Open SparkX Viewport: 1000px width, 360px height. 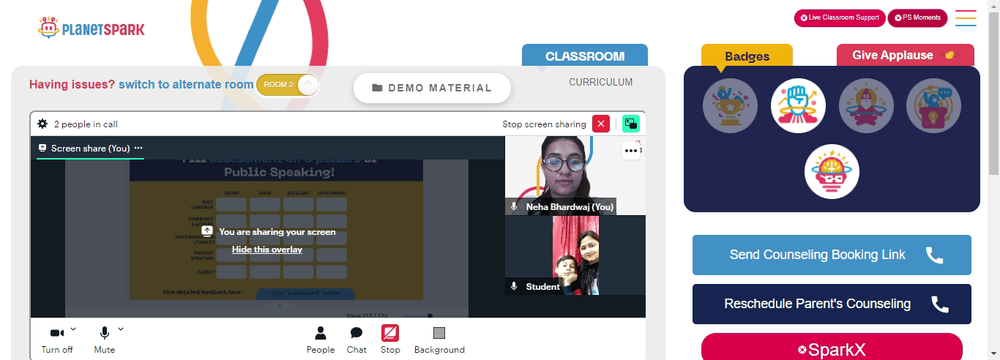tap(832, 349)
